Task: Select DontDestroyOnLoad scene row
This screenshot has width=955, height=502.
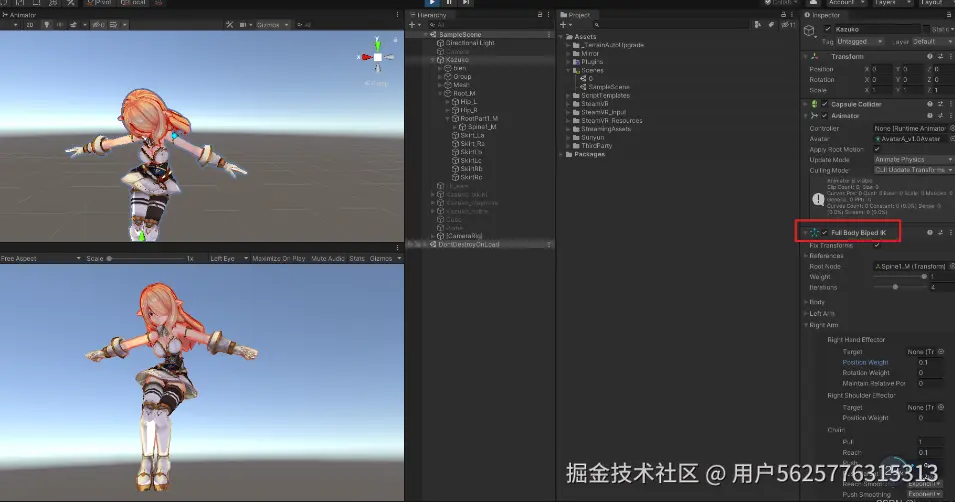Action: point(480,244)
